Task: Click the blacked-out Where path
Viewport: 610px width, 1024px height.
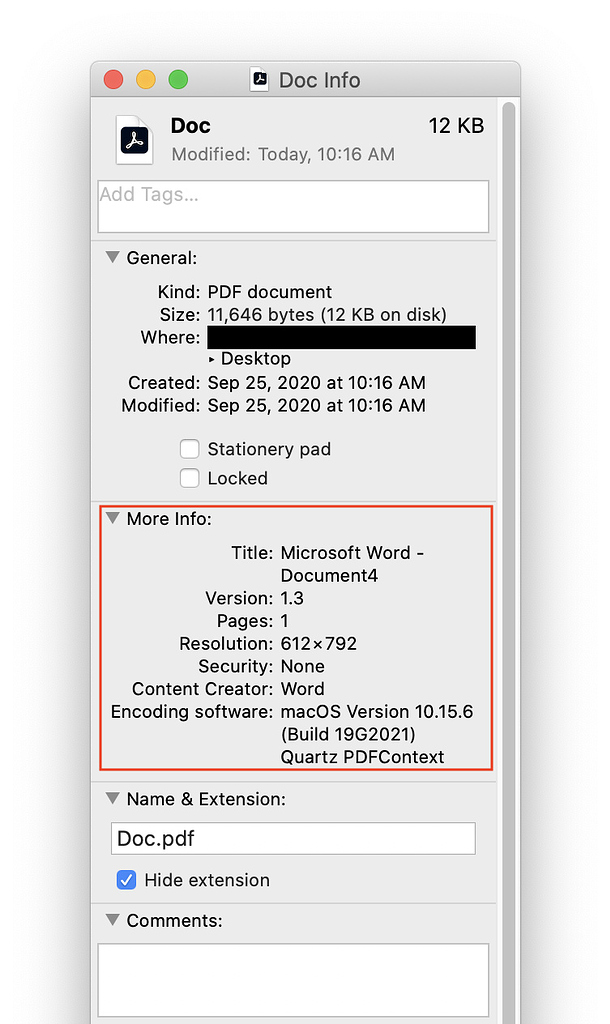Action: point(341,337)
